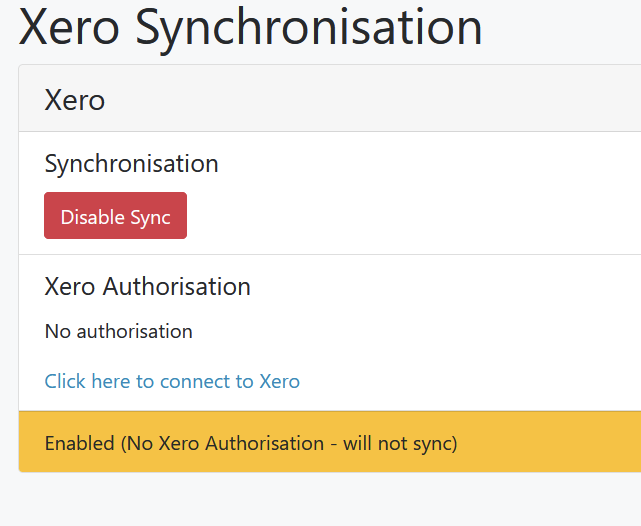The width and height of the screenshot is (641, 526).
Task: Click the word 'Synchronisation' in page title
Action: coord(309,29)
